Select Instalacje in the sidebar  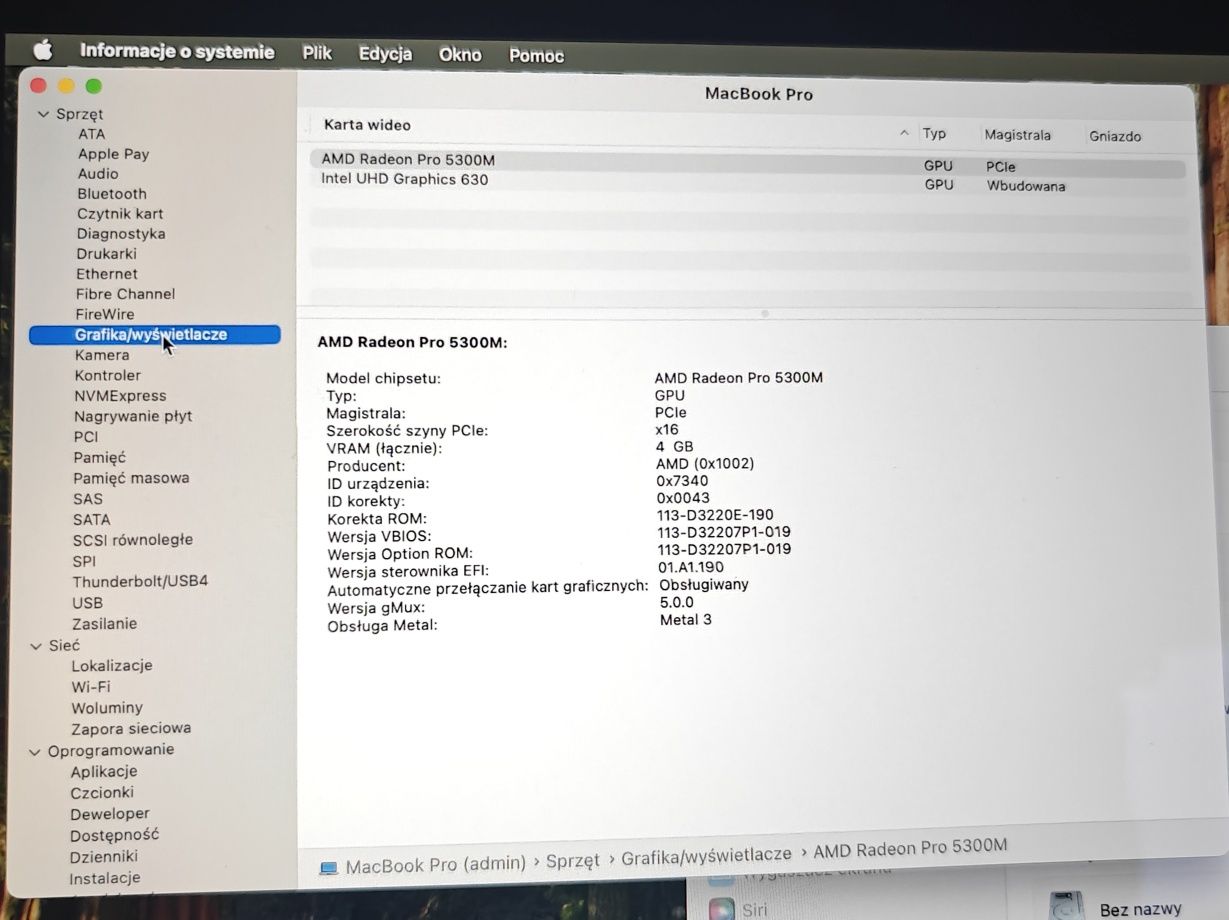(x=105, y=879)
